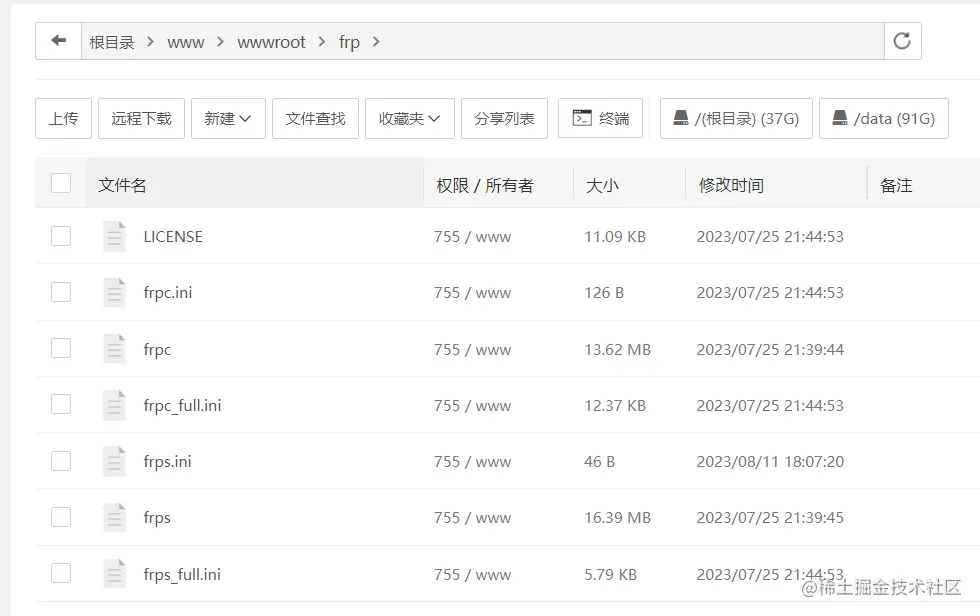Check the frps.ini row checkbox

pyautogui.click(x=61, y=461)
